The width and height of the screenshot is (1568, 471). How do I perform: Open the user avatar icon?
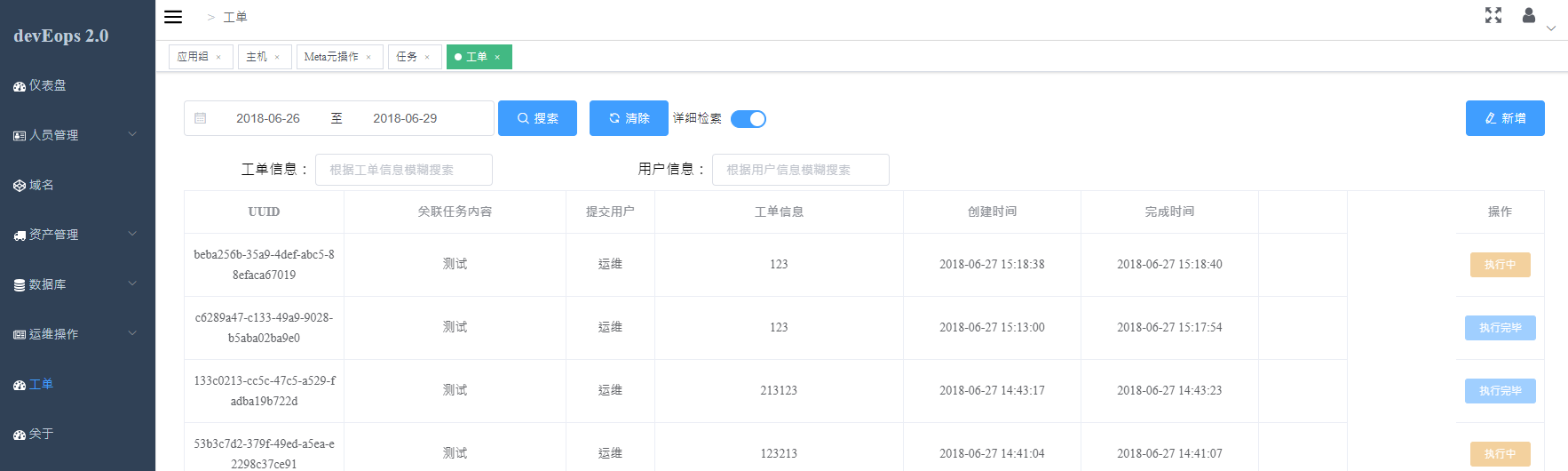point(1529,15)
